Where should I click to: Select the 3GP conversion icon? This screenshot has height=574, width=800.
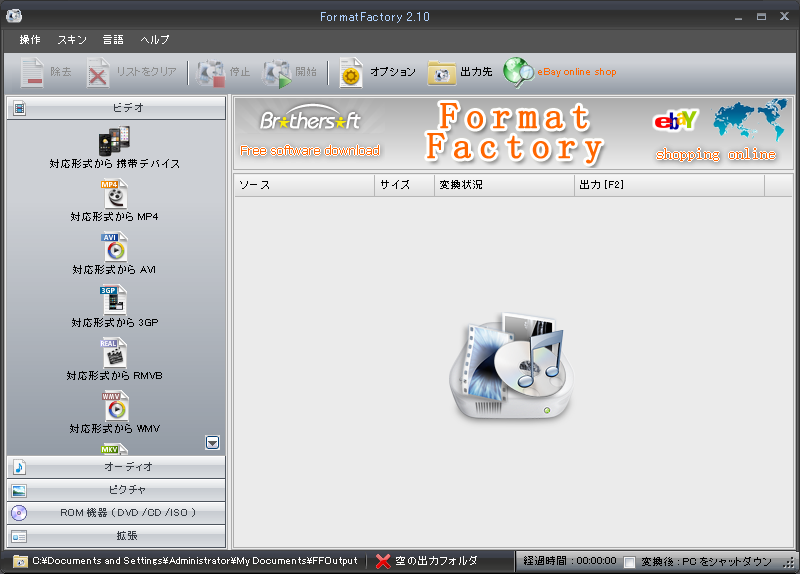coord(113,300)
